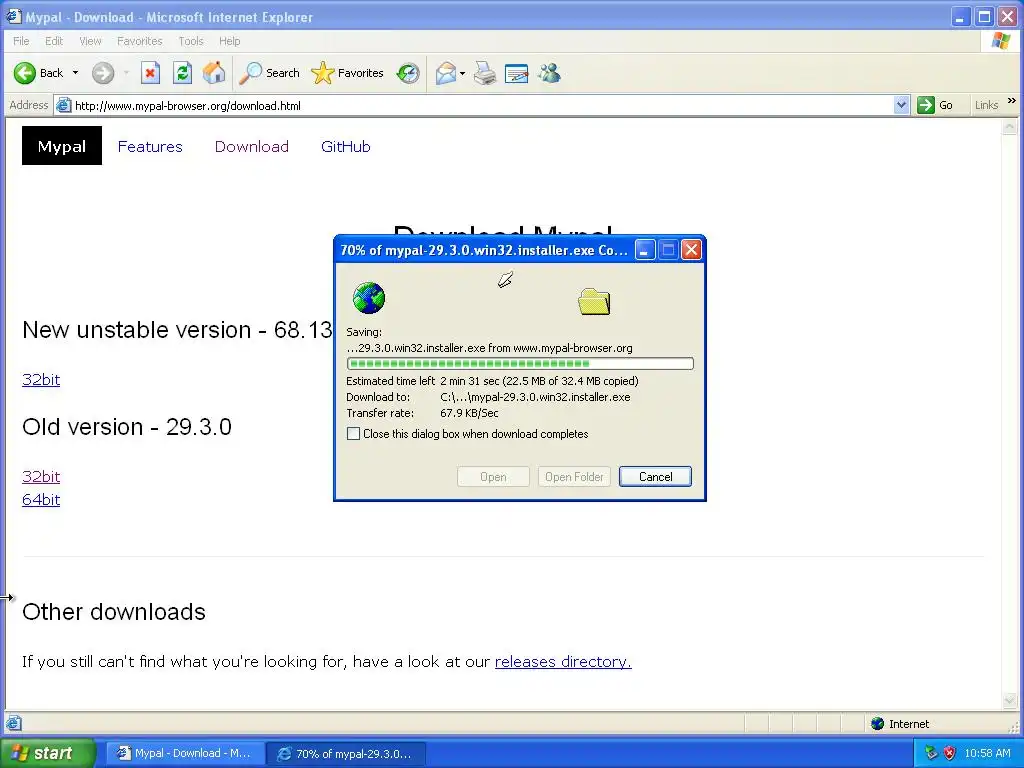The width and height of the screenshot is (1024, 768).
Task: Cancel the file download
Action: tap(655, 477)
